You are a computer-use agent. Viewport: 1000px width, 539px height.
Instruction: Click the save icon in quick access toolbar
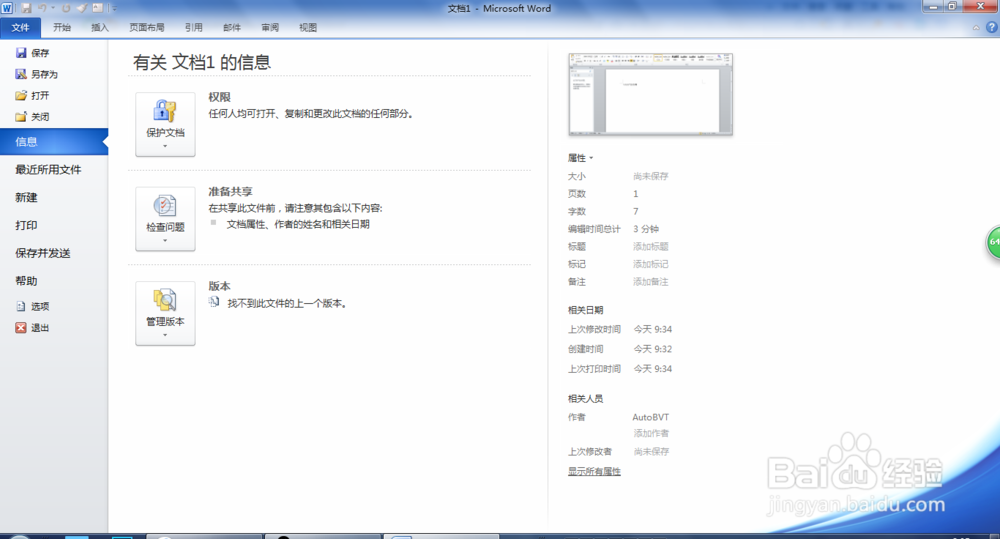pos(26,8)
